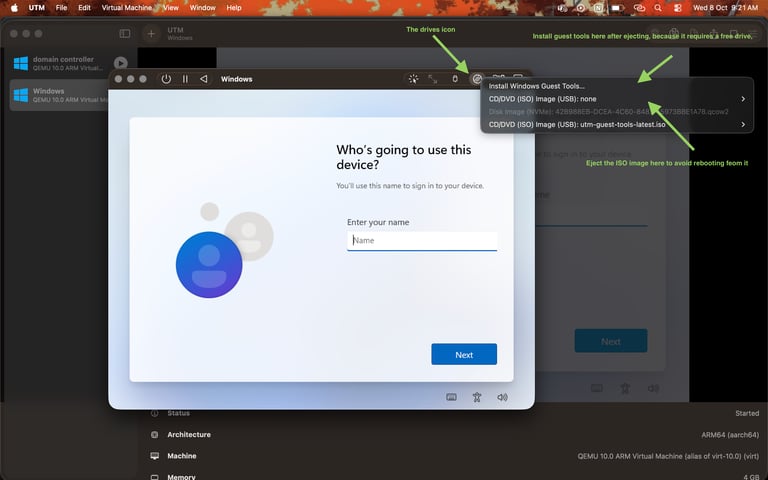This screenshot has height=480, width=768.
Task: Click the Who's going to use this device heading
Action: tap(404, 157)
